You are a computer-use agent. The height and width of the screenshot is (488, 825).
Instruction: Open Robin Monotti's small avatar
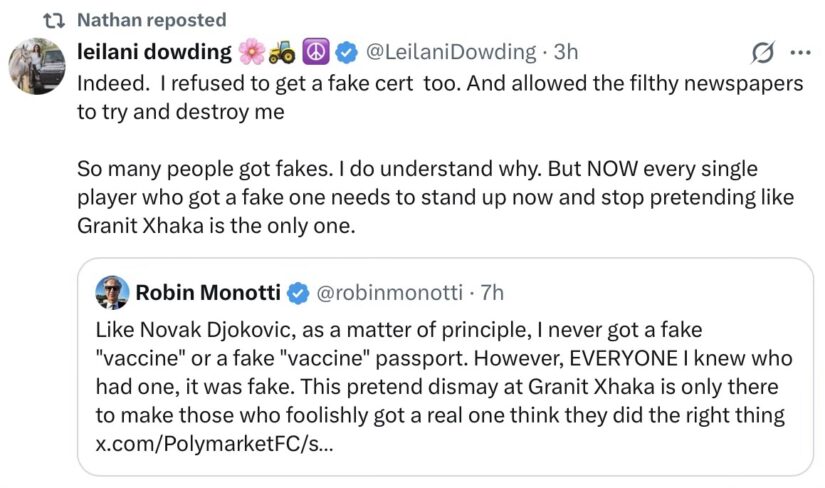[112, 292]
